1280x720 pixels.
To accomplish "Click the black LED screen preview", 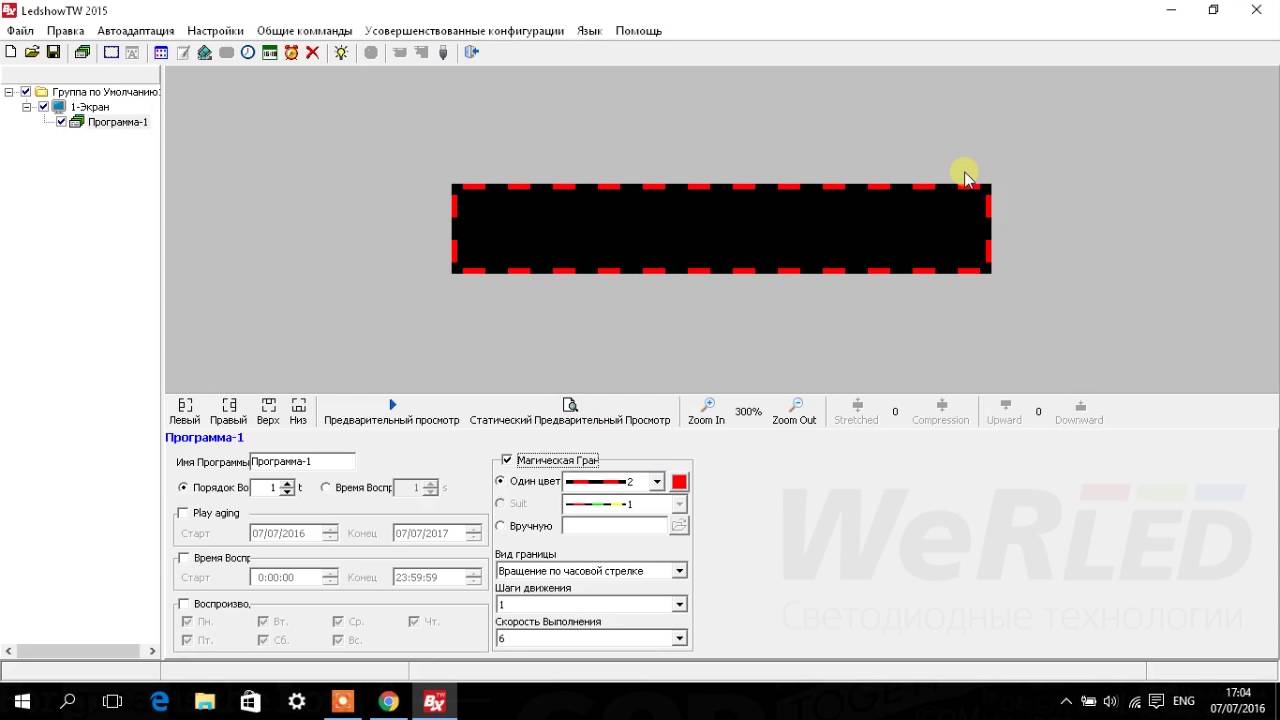I will (721, 229).
